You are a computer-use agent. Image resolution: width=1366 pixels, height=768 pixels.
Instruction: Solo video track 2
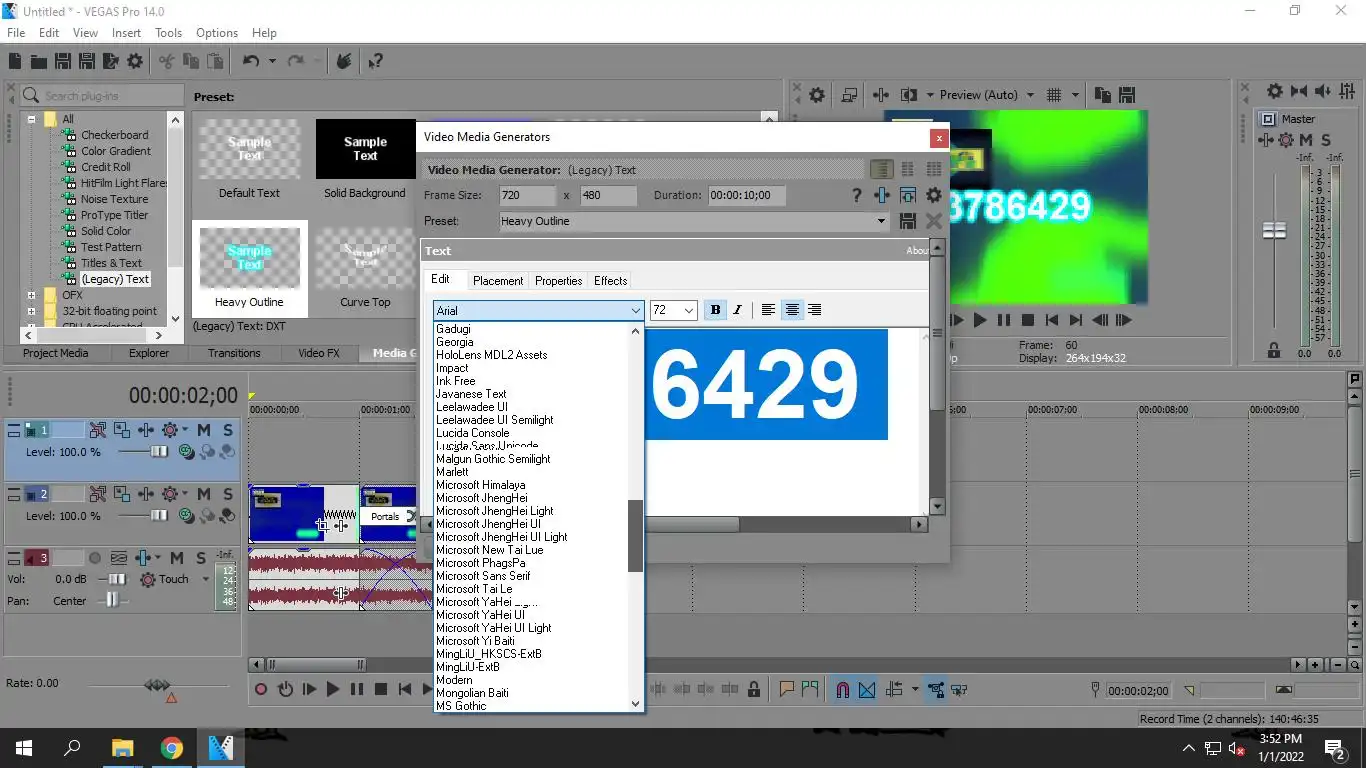(228, 494)
